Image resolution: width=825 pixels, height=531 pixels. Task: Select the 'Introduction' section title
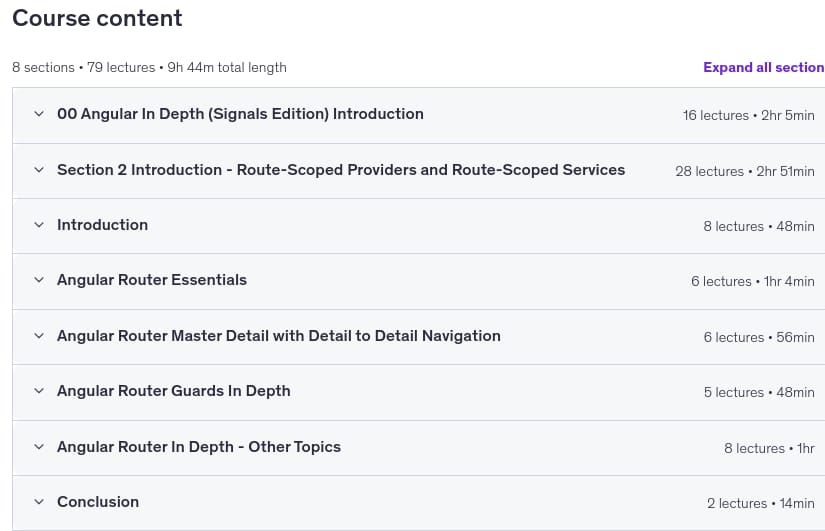click(103, 225)
